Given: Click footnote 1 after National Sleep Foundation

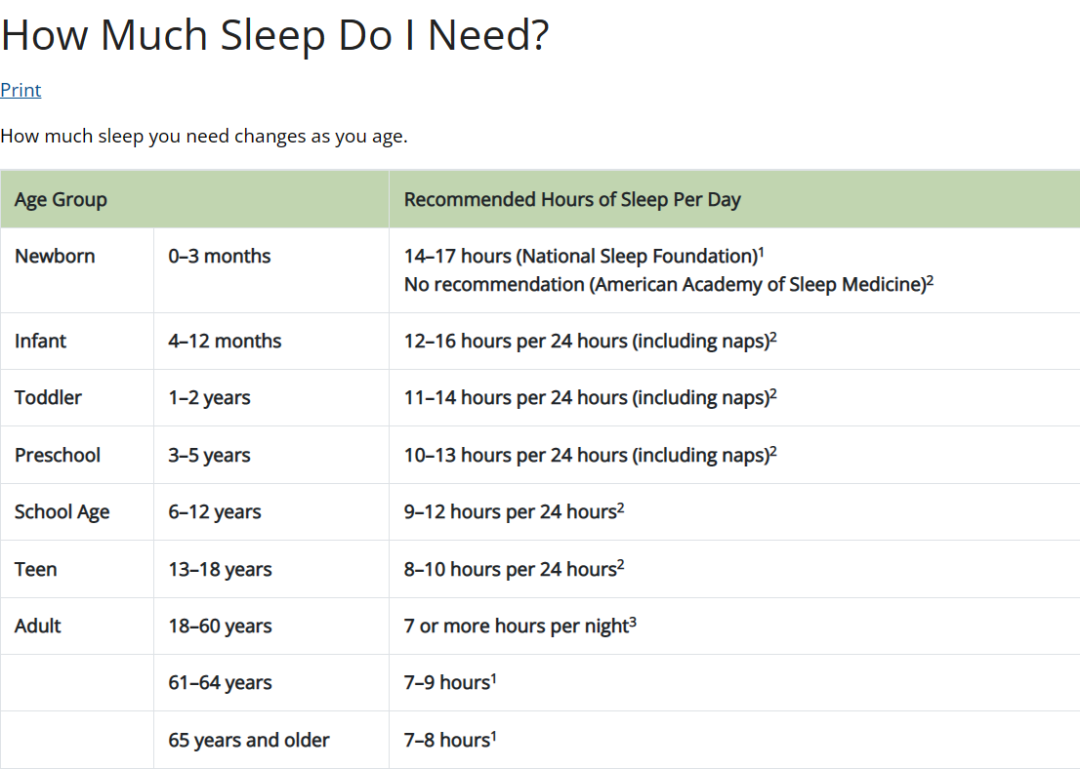Looking at the screenshot, I should coord(761,252).
